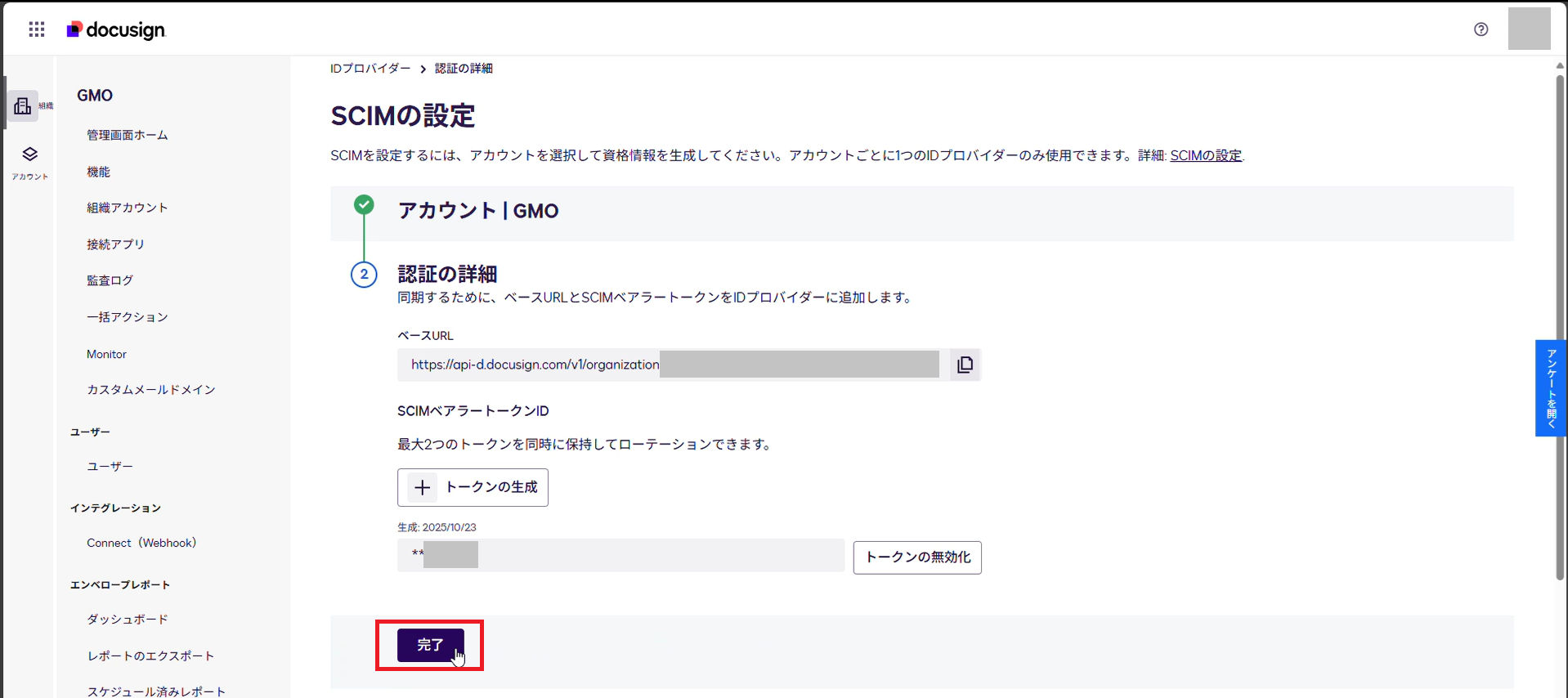
Task: Click the masked SCIM token field
Action: coord(620,555)
